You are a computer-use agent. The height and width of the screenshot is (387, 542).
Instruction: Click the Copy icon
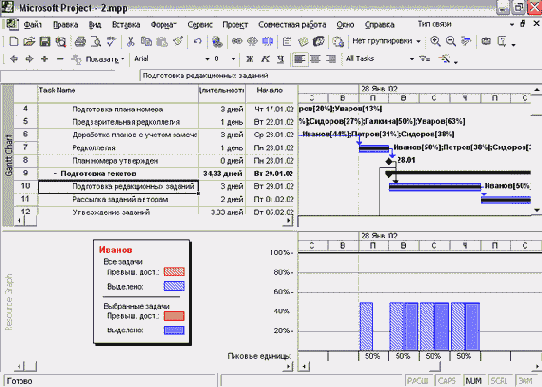[146, 42]
